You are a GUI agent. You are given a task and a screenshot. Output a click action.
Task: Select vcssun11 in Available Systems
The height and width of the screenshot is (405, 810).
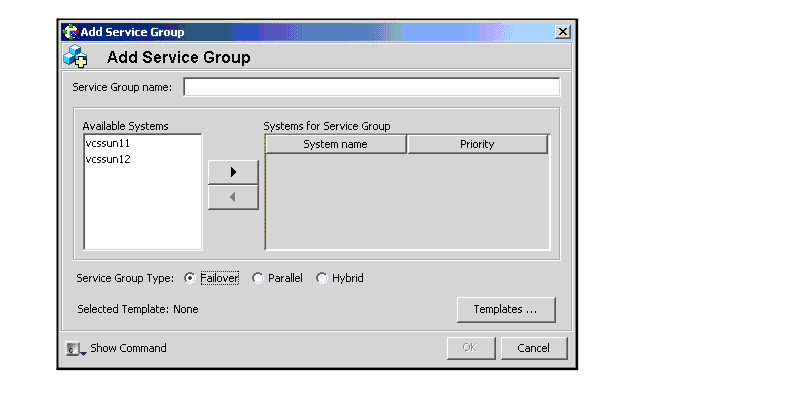tap(108, 144)
